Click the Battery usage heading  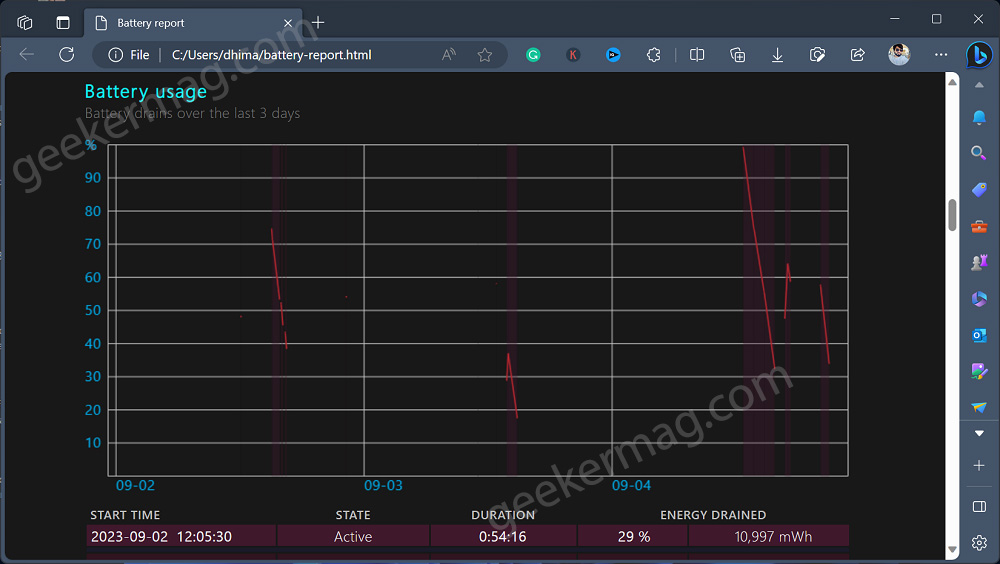pos(145,92)
